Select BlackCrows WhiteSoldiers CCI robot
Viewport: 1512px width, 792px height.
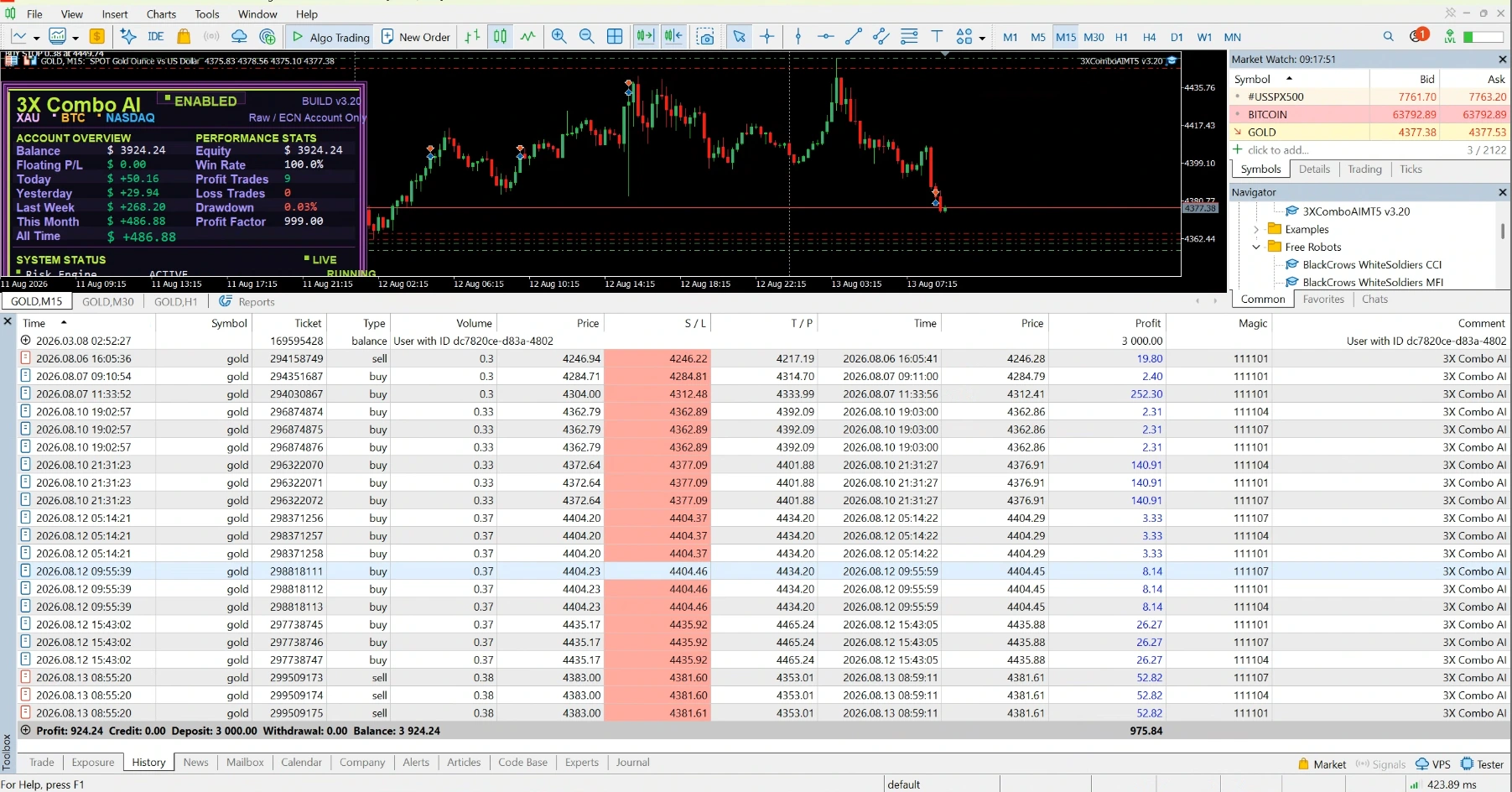(x=1372, y=264)
